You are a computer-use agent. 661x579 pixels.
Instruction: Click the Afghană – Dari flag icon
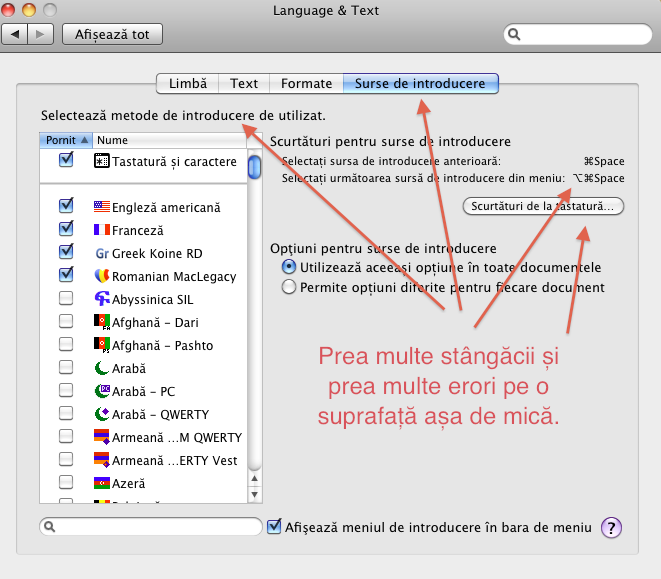pyautogui.click(x=102, y=322)
